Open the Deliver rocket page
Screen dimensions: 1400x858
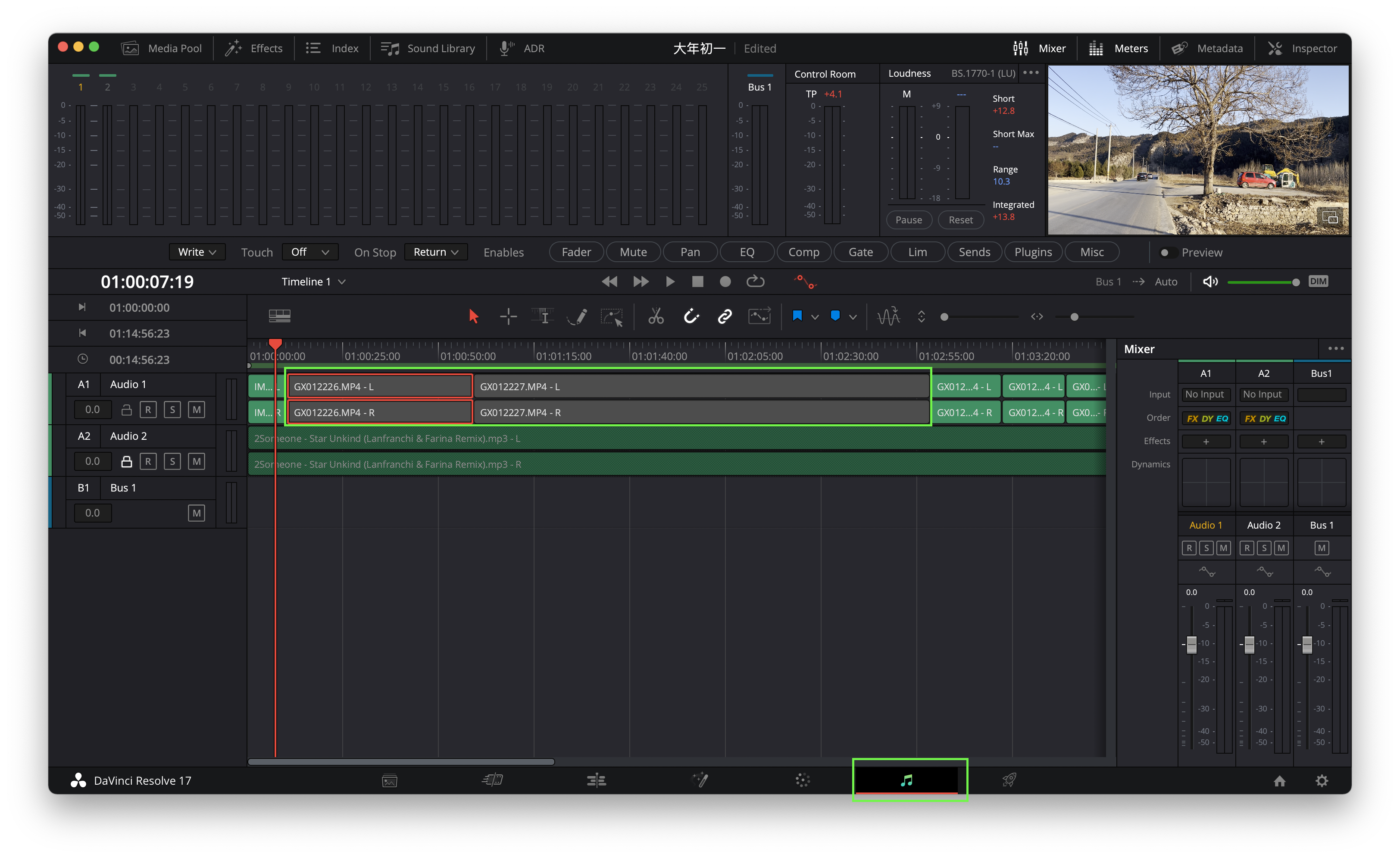[1009, 780]
